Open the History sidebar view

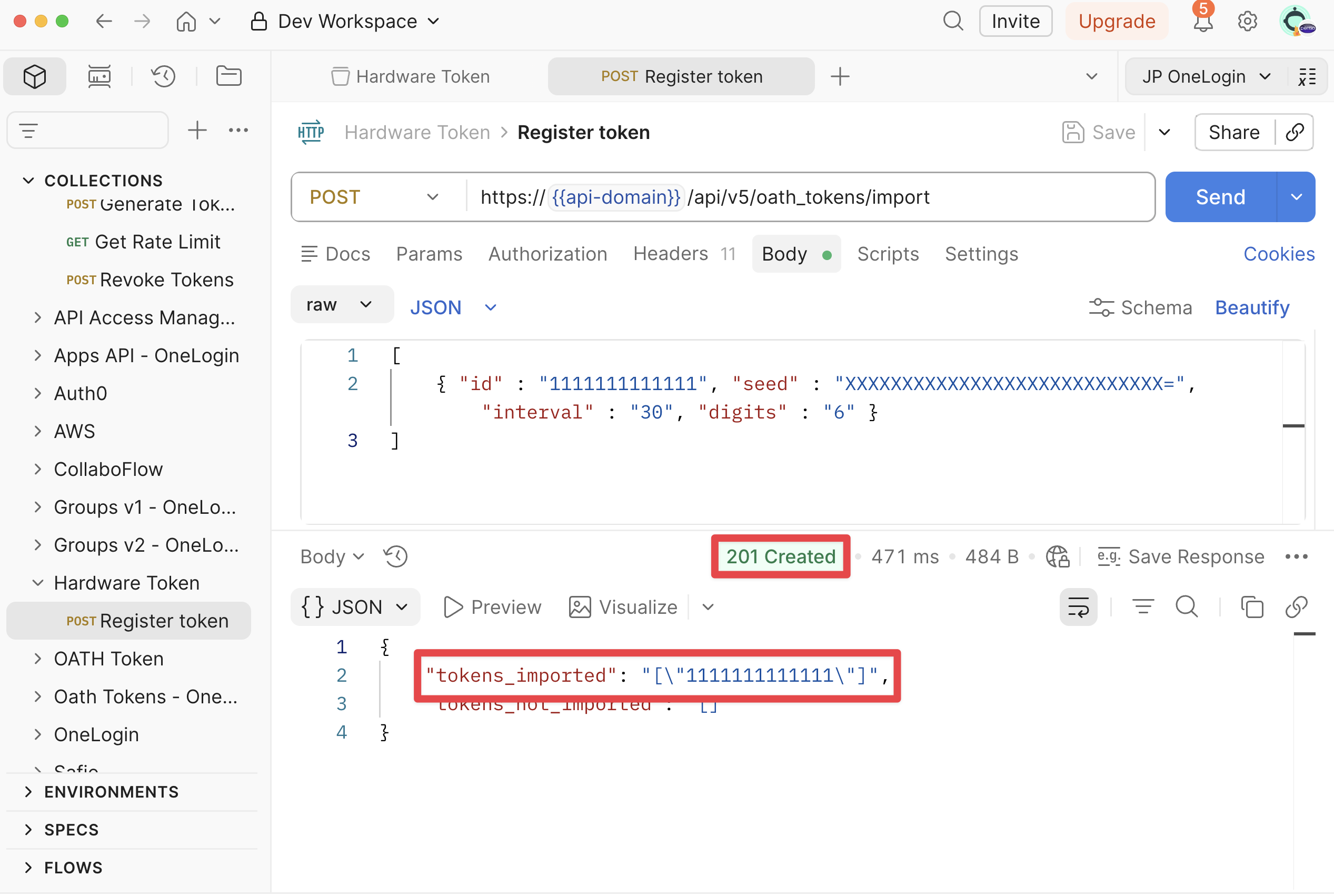click(x=164, y=76)
